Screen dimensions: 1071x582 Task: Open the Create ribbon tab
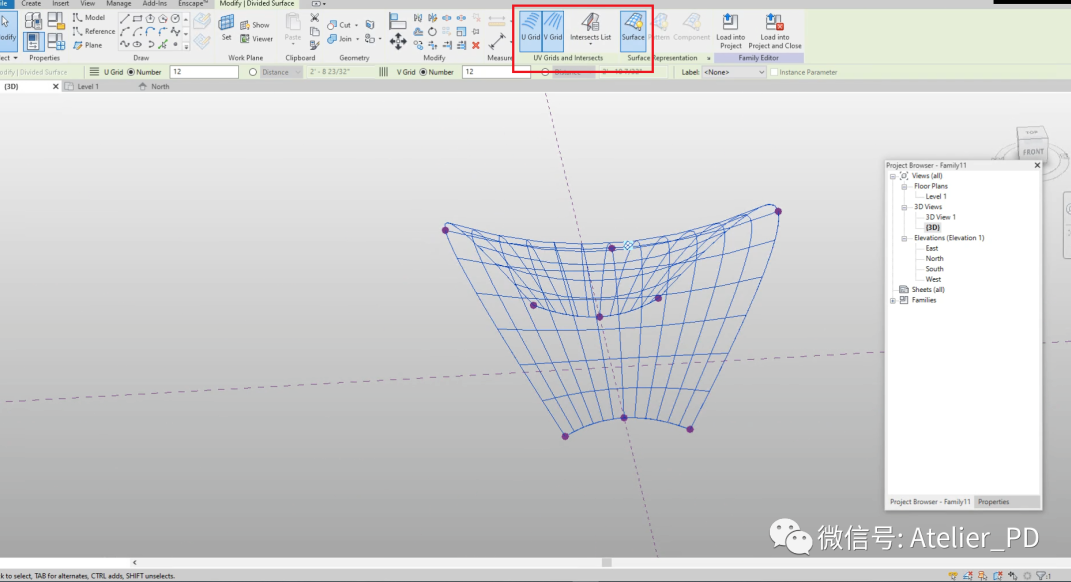31,3
